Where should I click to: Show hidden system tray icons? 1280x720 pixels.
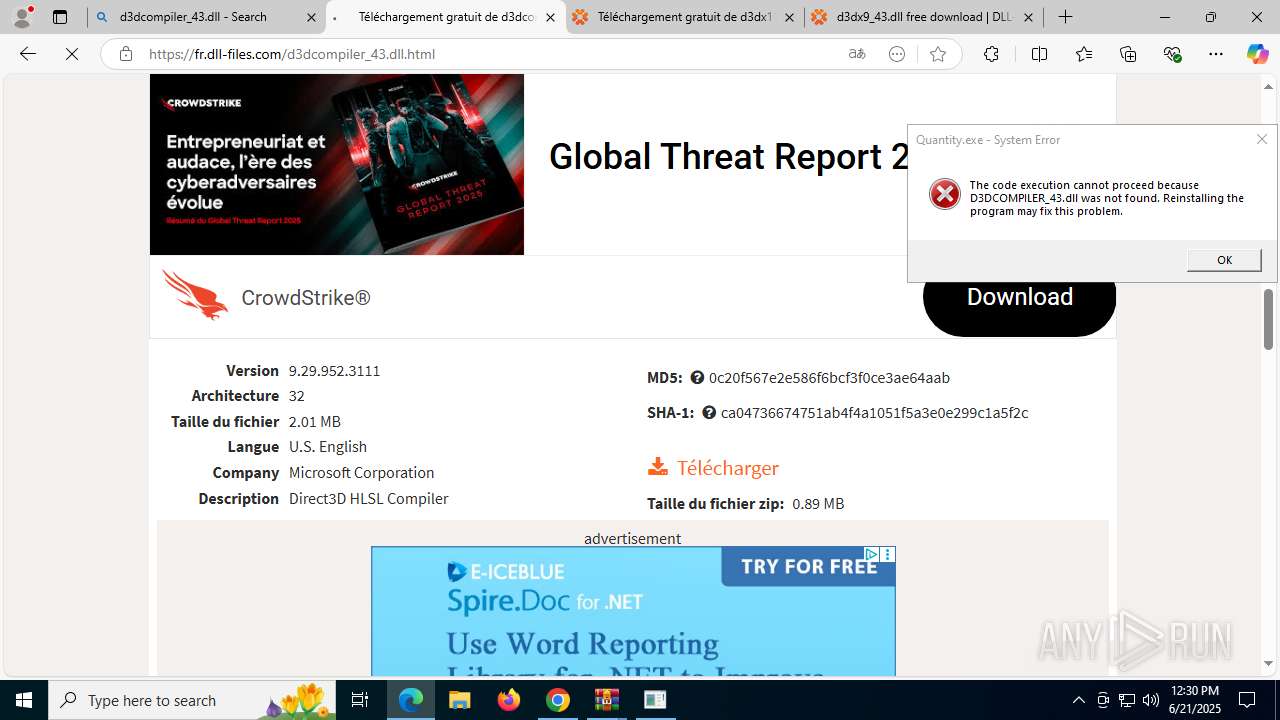(x=1078, y=700)
